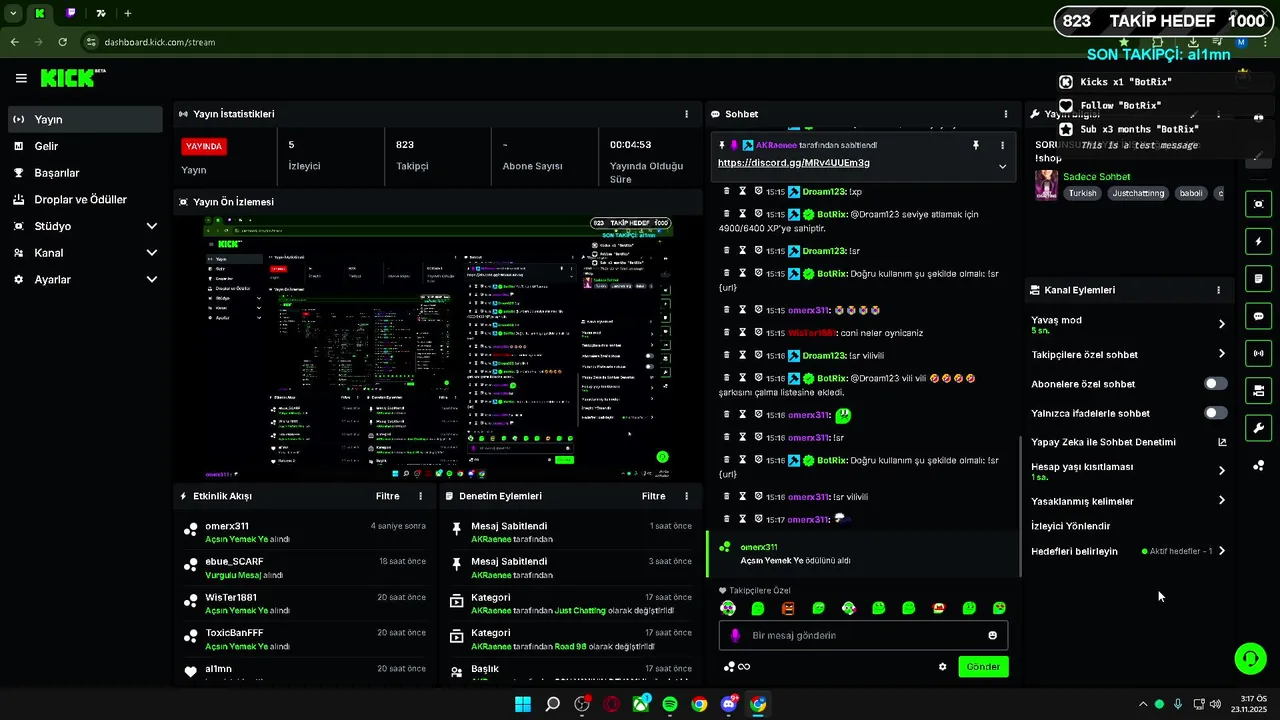
Task: Click the Turkish stream tag
Action: point(1083,193)
